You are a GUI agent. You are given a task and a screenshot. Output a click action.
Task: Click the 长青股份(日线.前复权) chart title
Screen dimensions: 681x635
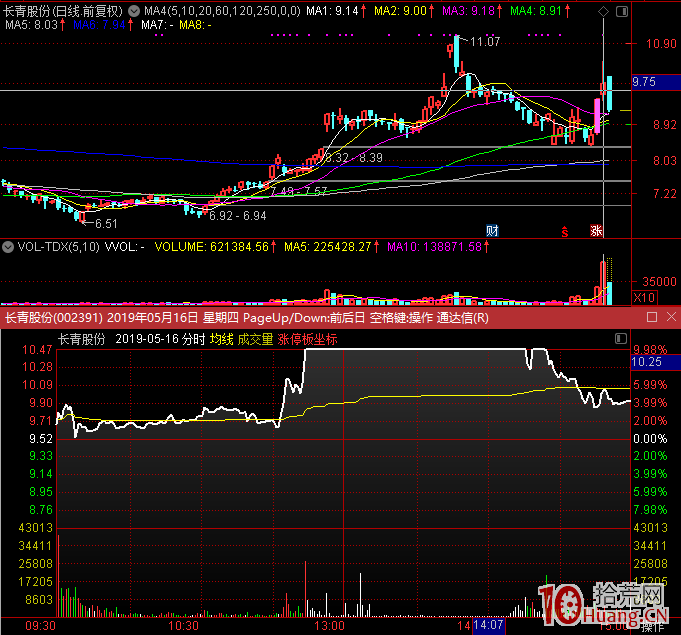point(63,11)
